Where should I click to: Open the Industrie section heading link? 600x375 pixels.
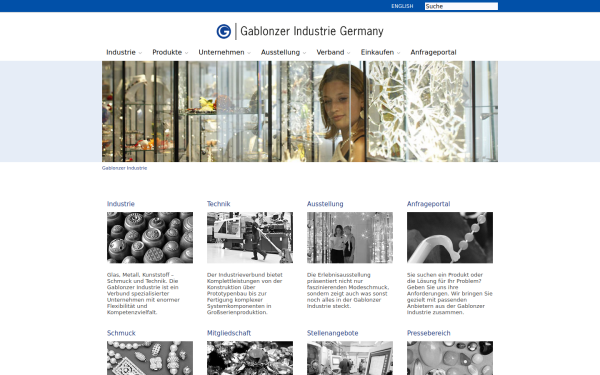point(121,204)
